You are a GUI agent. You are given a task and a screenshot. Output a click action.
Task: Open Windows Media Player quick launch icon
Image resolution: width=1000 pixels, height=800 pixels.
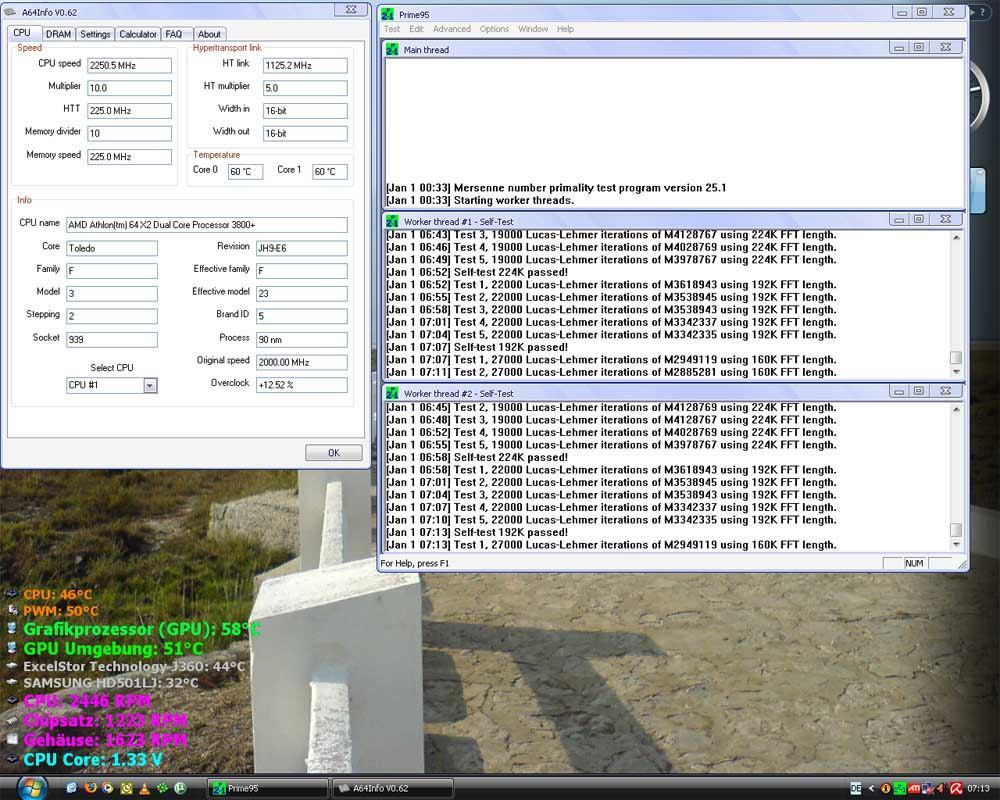108,788
